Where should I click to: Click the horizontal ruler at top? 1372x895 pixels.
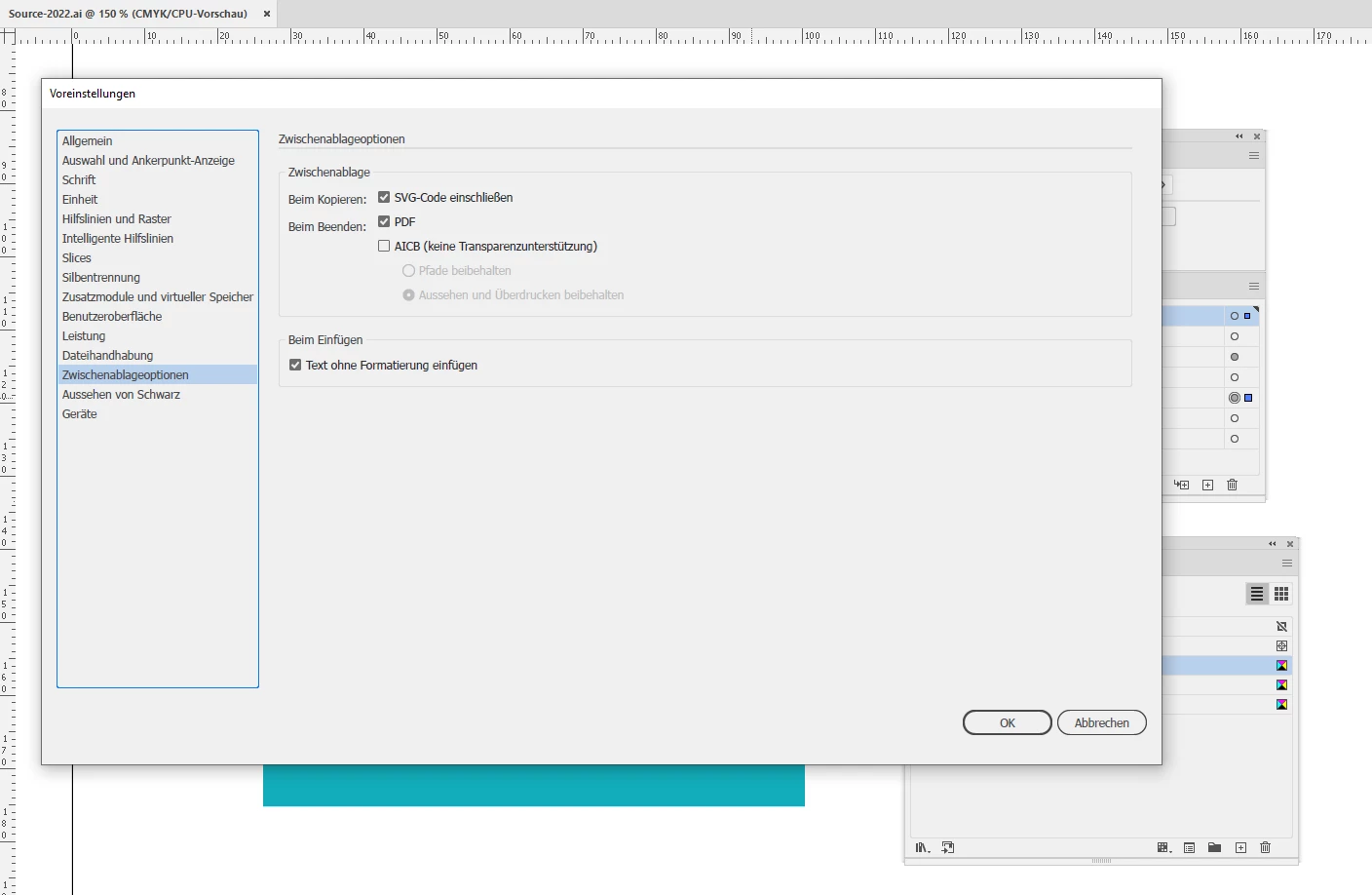(x=694, y=36)
